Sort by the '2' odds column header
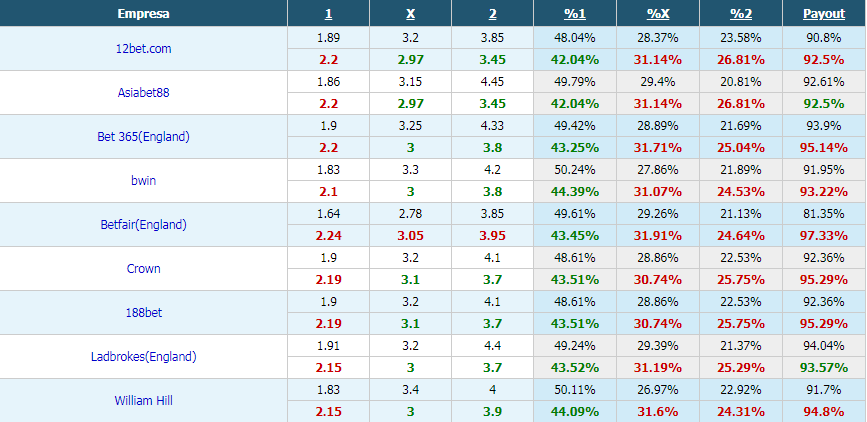Image resolution: width=867 pixels, height=422 pixels. [492, 14]
